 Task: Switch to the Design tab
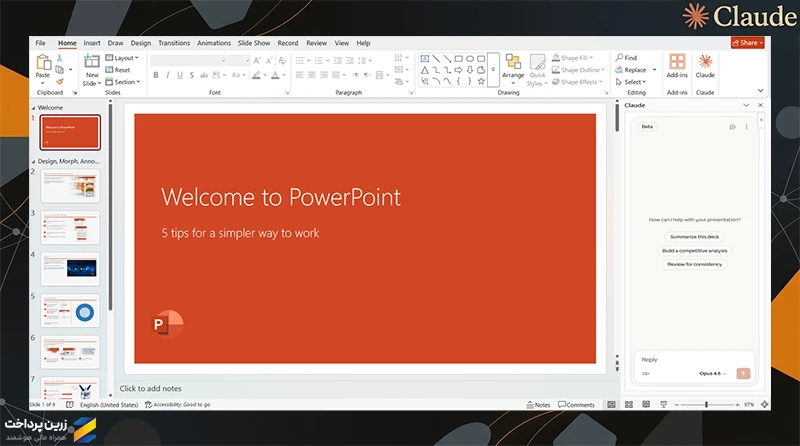[x=140, y=43]
